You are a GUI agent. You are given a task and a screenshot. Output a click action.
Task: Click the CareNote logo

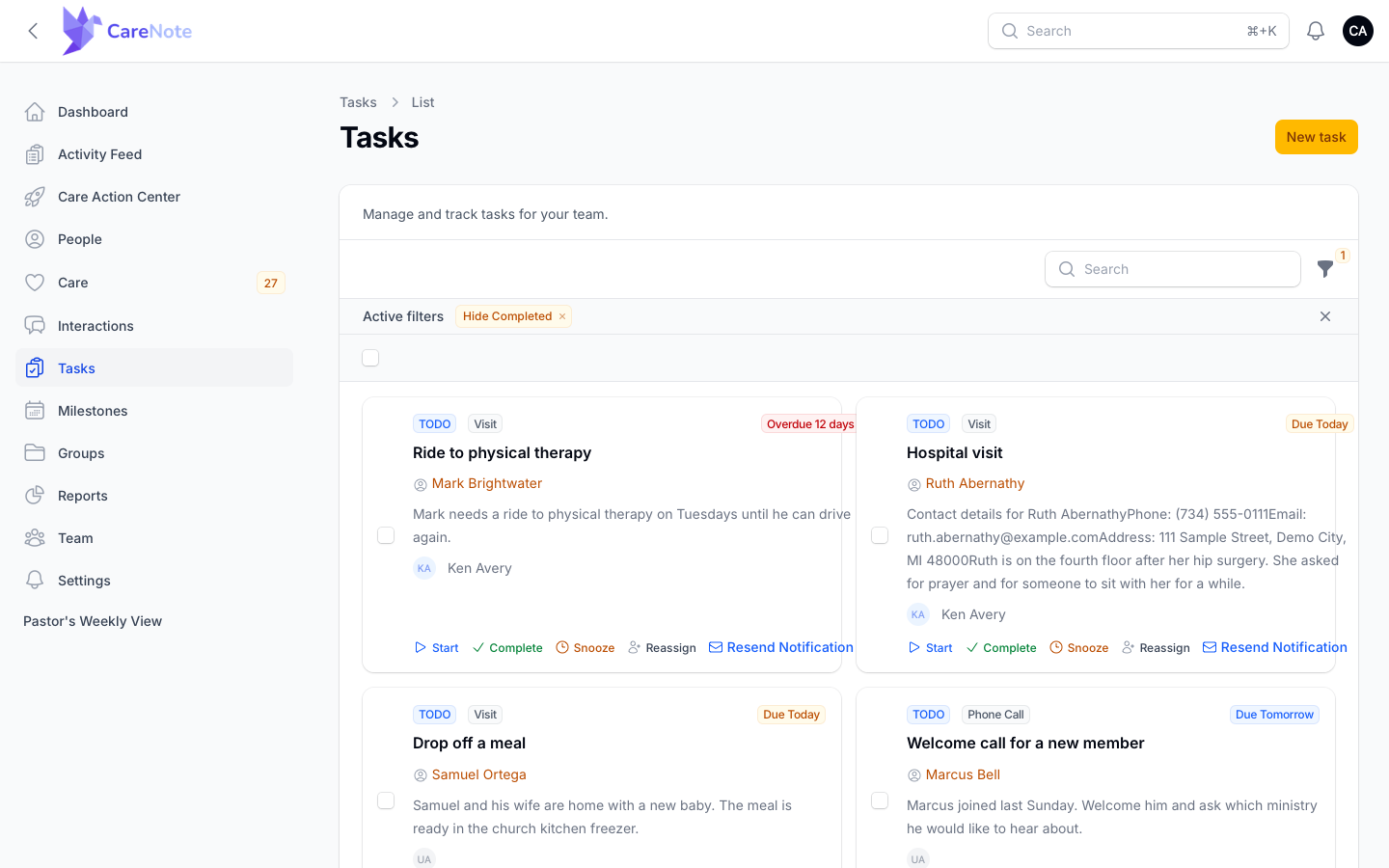point(126,31)
